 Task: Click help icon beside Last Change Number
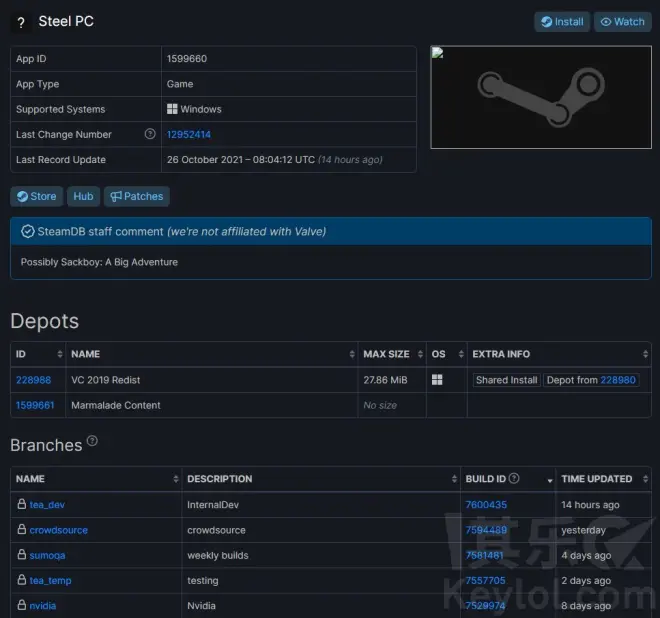click(x=150, y=134)
